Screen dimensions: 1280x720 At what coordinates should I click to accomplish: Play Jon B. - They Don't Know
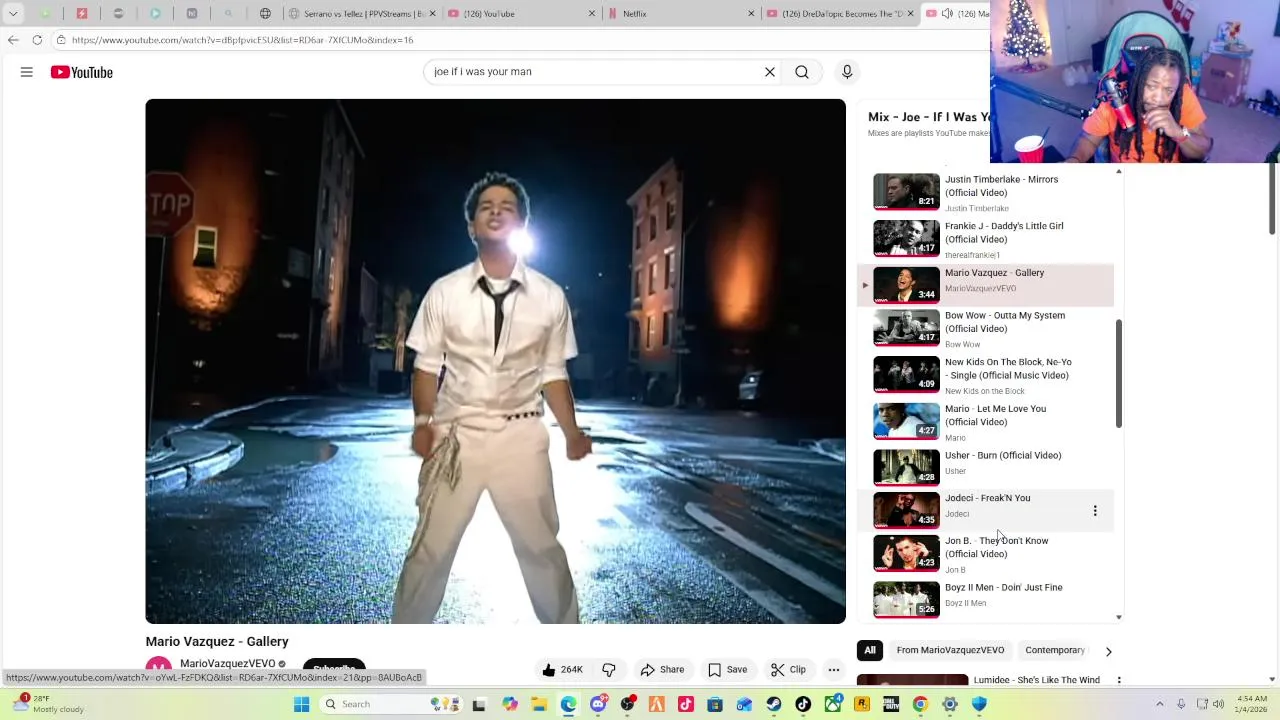point(985,554)
